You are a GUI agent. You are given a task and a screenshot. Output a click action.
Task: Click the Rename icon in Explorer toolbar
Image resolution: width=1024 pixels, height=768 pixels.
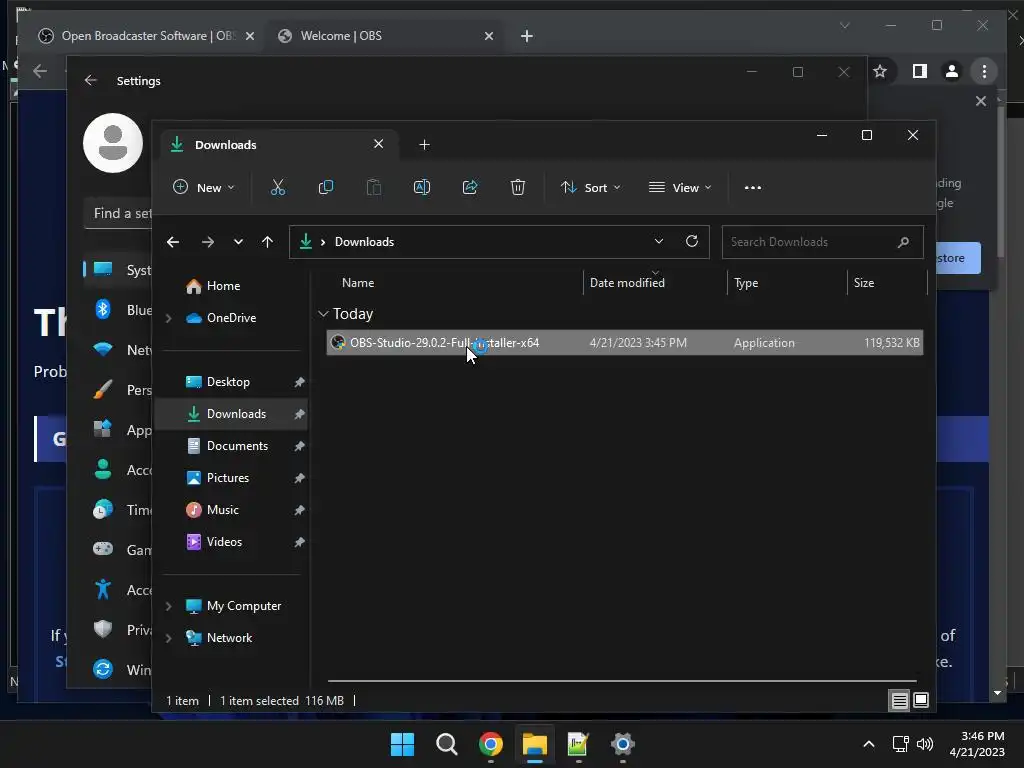click(x=422, y=187)
